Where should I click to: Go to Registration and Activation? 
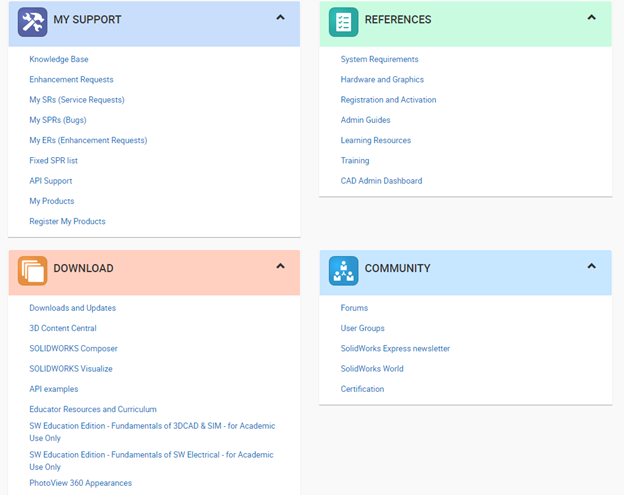point(388,100)
